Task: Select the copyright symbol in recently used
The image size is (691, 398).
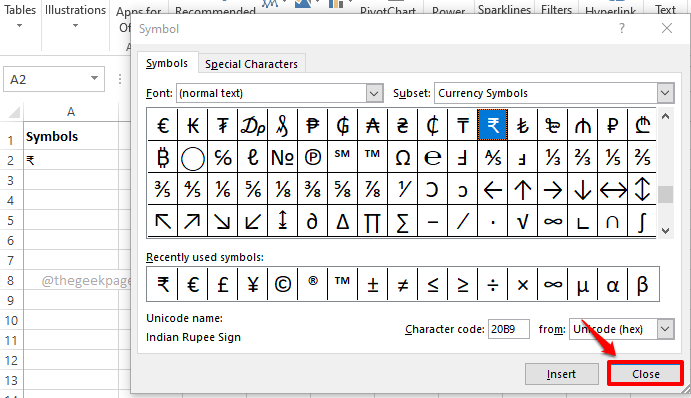Action: coord(282,284)
